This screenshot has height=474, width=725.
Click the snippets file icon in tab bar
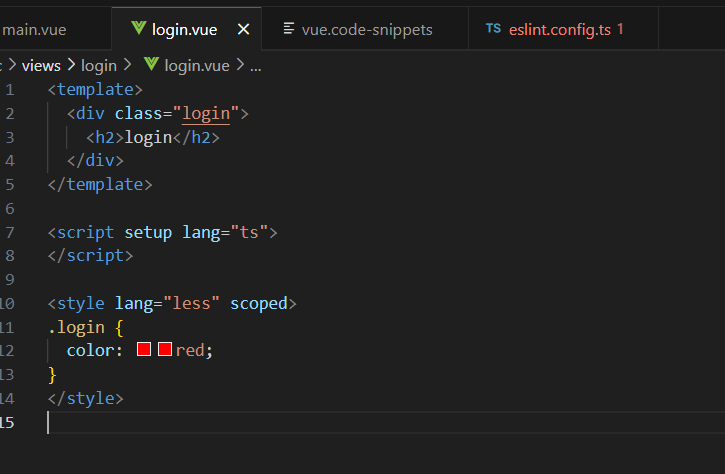[289, 30]
